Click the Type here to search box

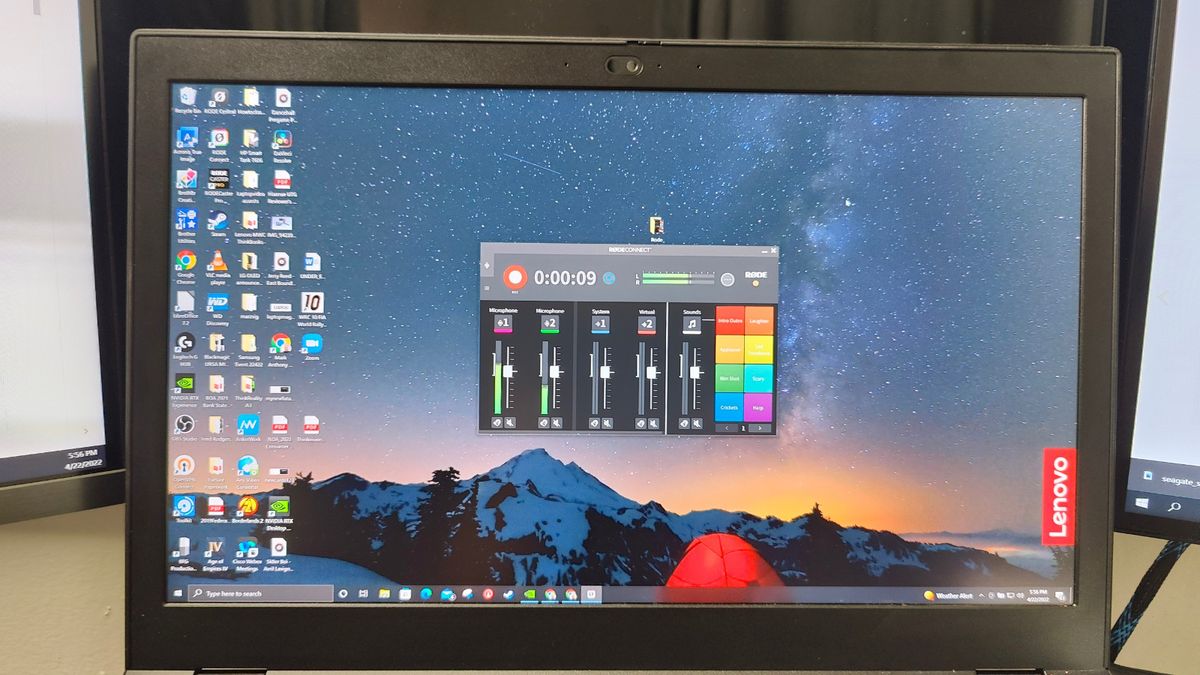tap(260, 593)
